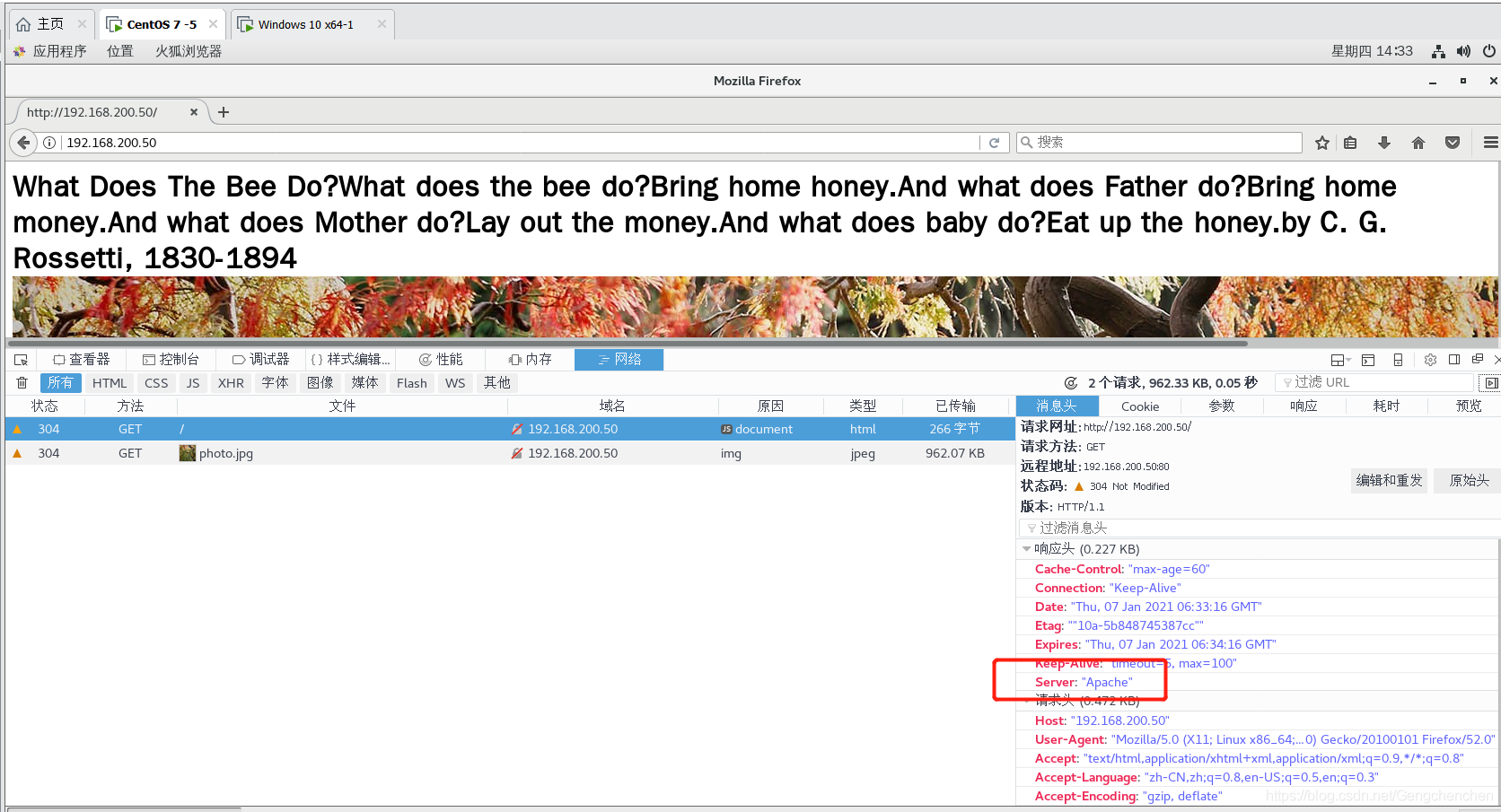
Task: Filter requests by HTML type
Action: coord(110,383)
